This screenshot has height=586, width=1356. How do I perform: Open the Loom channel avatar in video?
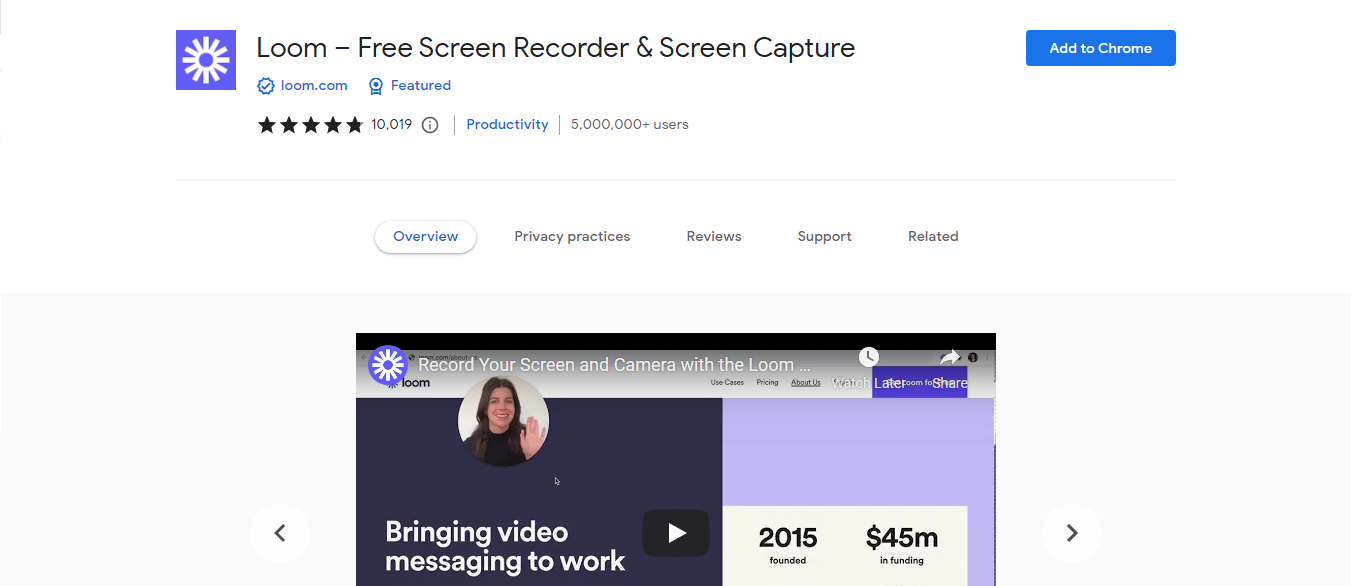click(388, 366)
